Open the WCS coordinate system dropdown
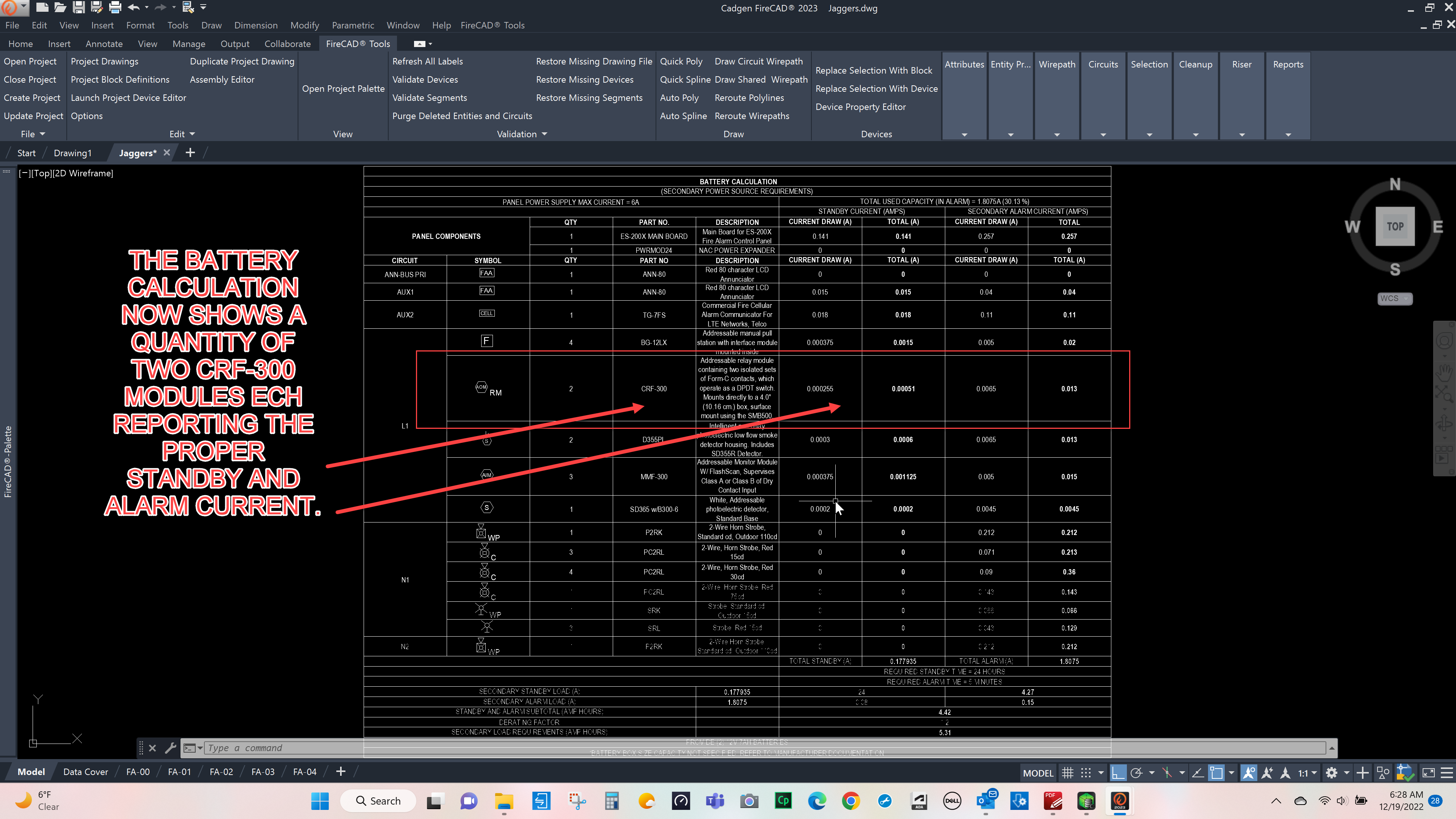1456x819 pixels. pyautogui.click(x=1395, y=298)
